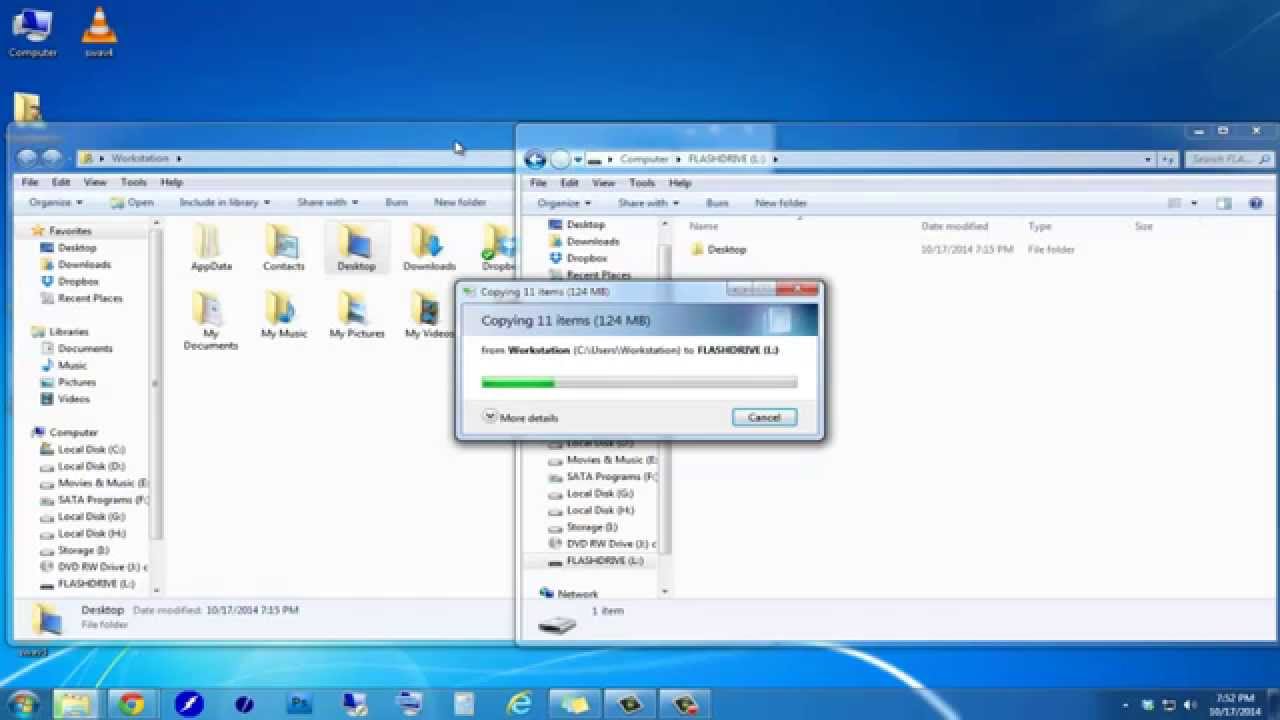Open Include in library dropdown
Image resolution: width=1280 pixels, height=720 pixels.
tap(225, 202)
